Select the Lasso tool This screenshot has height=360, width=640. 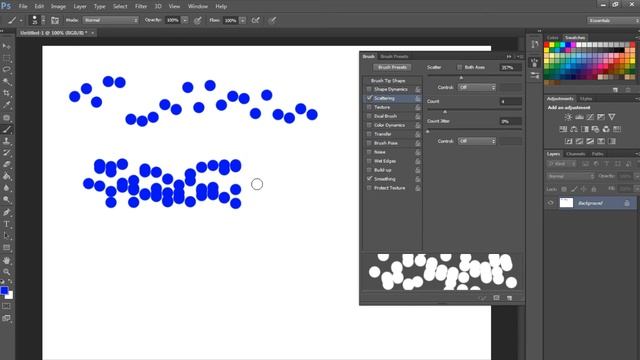pos(7,69)
